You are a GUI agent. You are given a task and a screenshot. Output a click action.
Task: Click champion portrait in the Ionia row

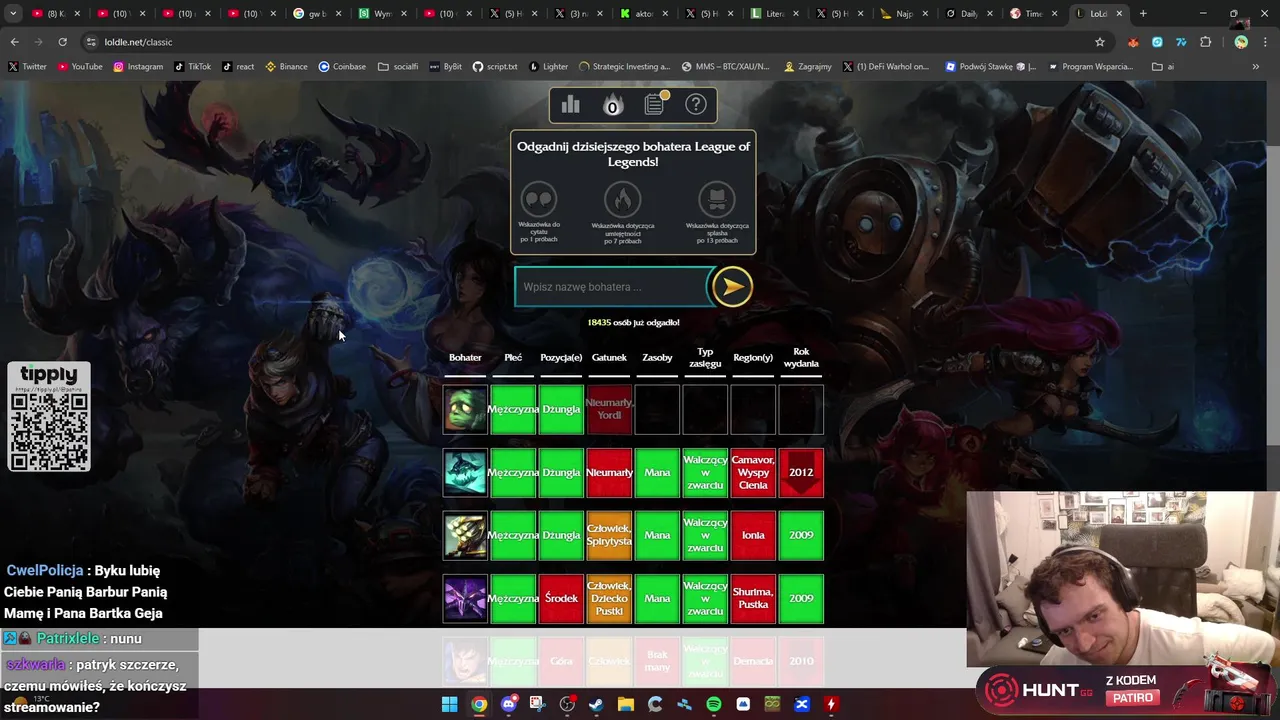pyautogui.click(x=465, y=535)
